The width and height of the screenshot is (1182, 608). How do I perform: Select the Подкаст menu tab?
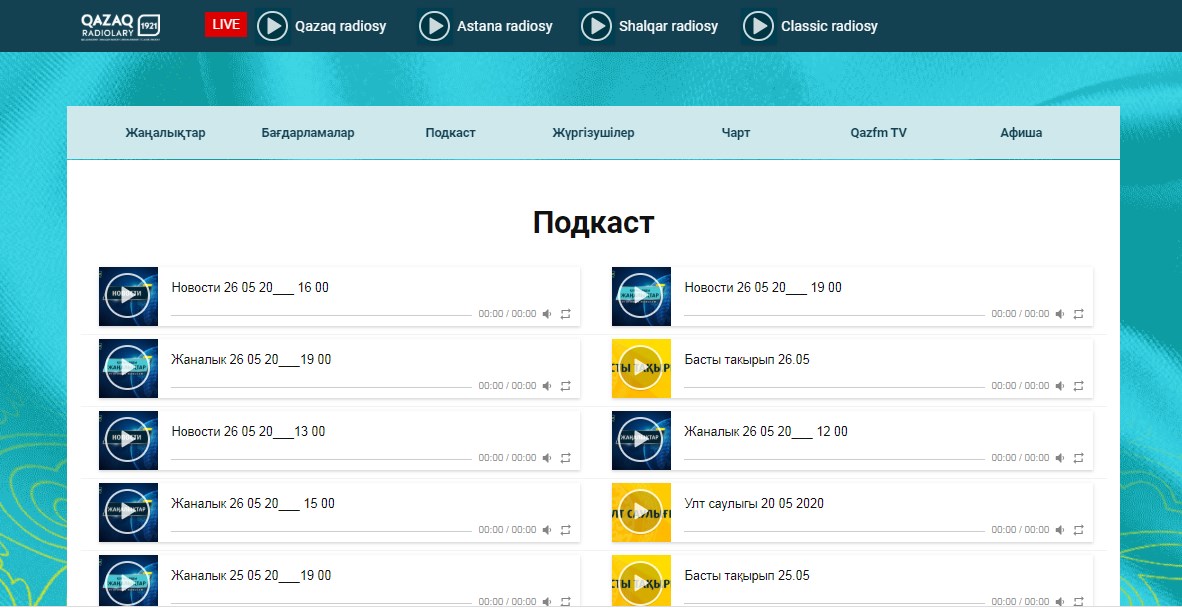tap(450, 133)
